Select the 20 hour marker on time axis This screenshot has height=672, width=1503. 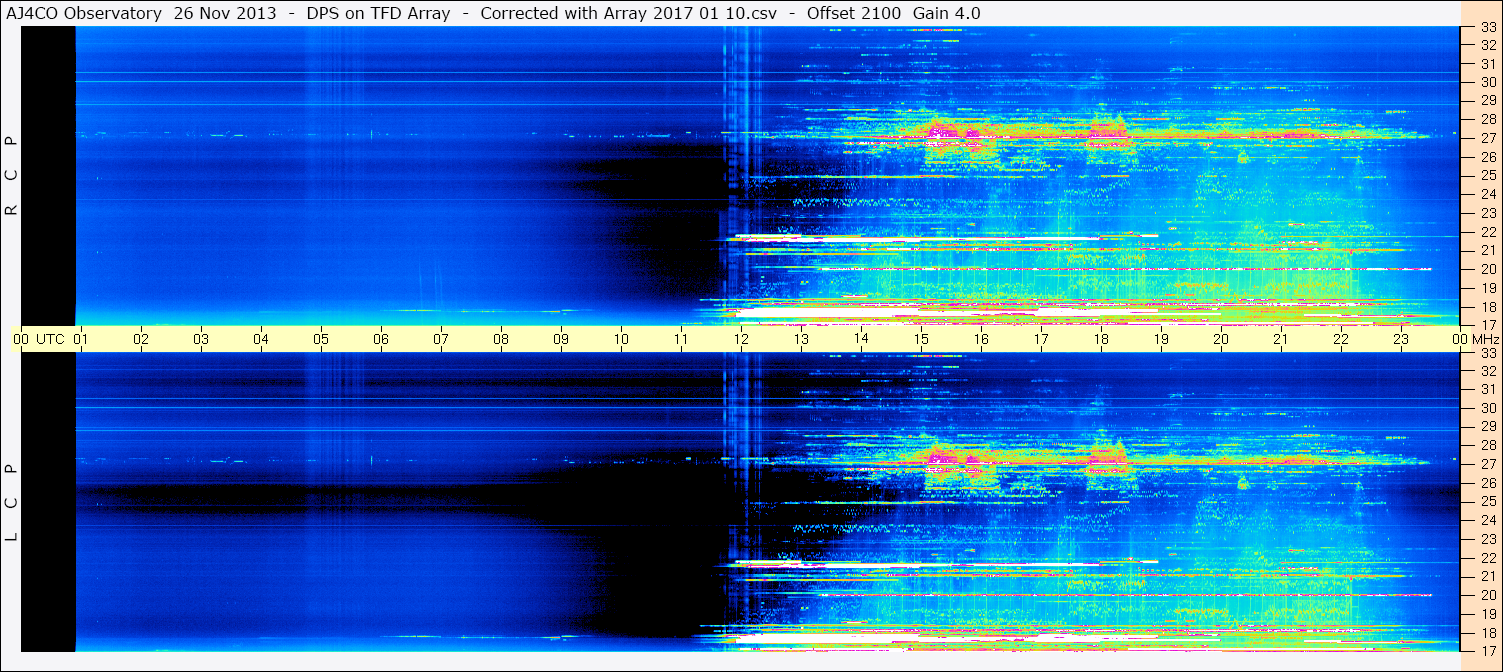click(x=1221, y=339)
